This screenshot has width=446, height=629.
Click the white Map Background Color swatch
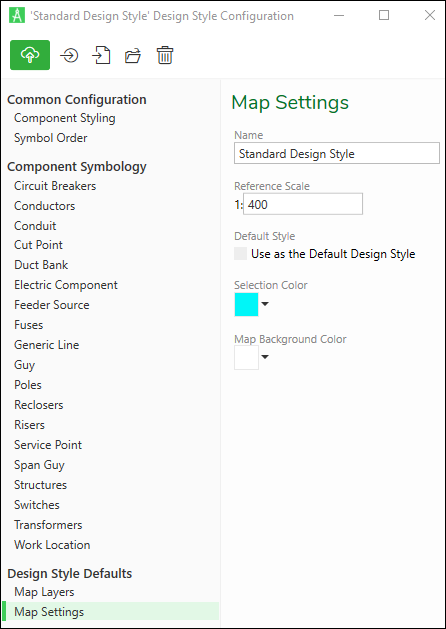pyautogui.click(x=246, y=357)
